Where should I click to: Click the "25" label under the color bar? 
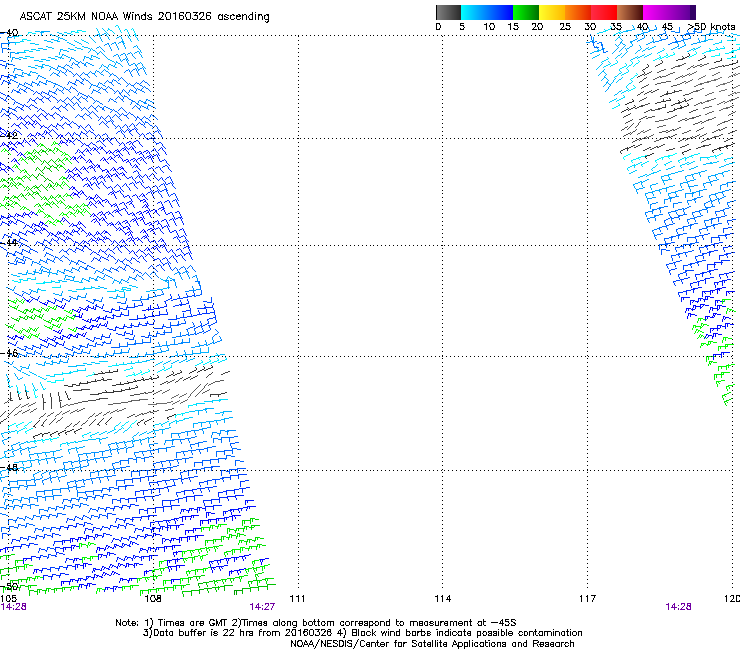(565, 27)
